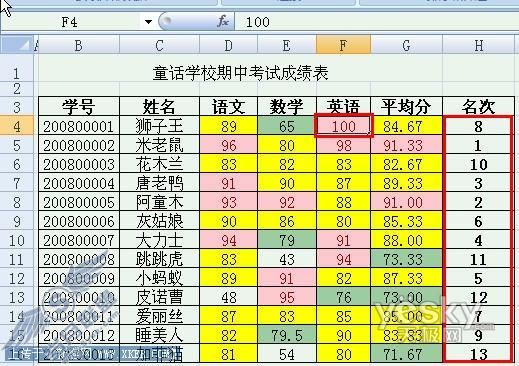
Task: Select the name cell 皮诺曹
Action: (x=159, y=297)
